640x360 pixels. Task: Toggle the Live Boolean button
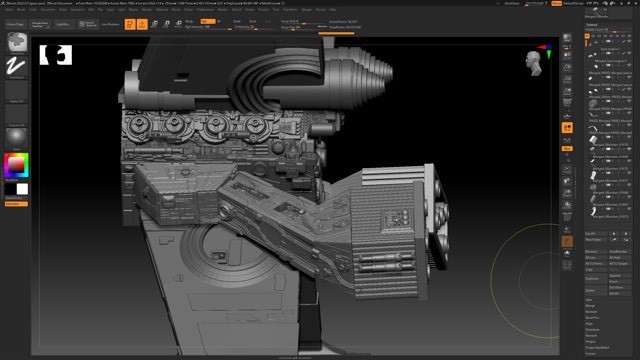[x=110, y=24]
